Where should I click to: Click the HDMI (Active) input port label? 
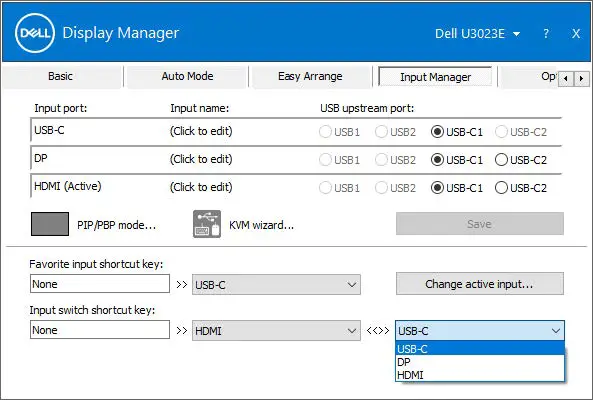point(68,186)
